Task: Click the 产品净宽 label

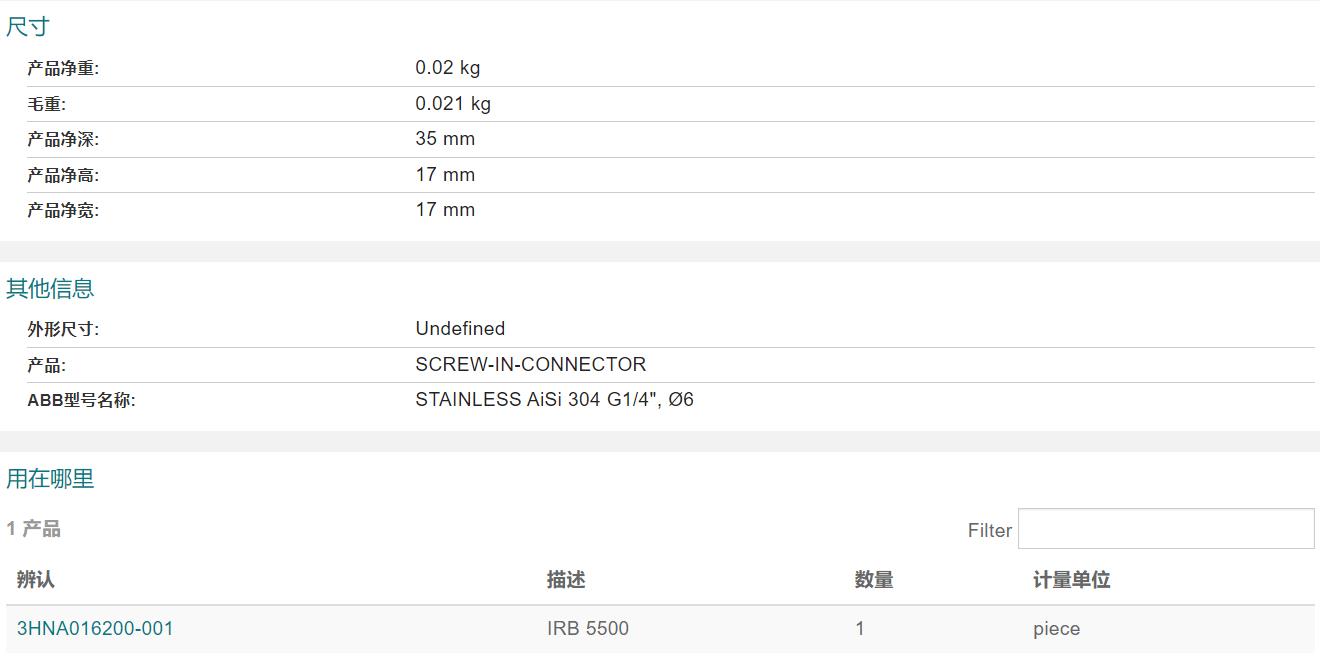Action: point(63,210)
